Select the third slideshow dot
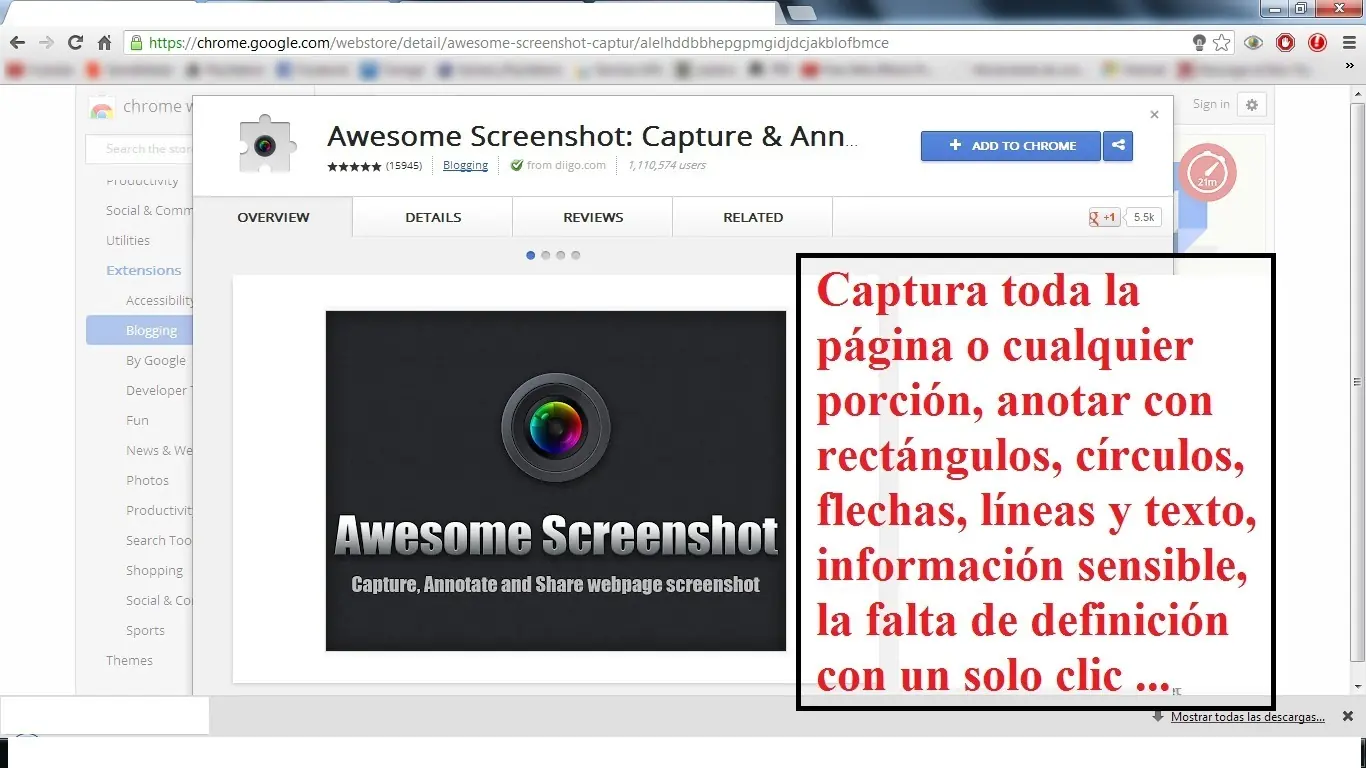Screen dimensions: 1366x768 [x=560, y=255]
